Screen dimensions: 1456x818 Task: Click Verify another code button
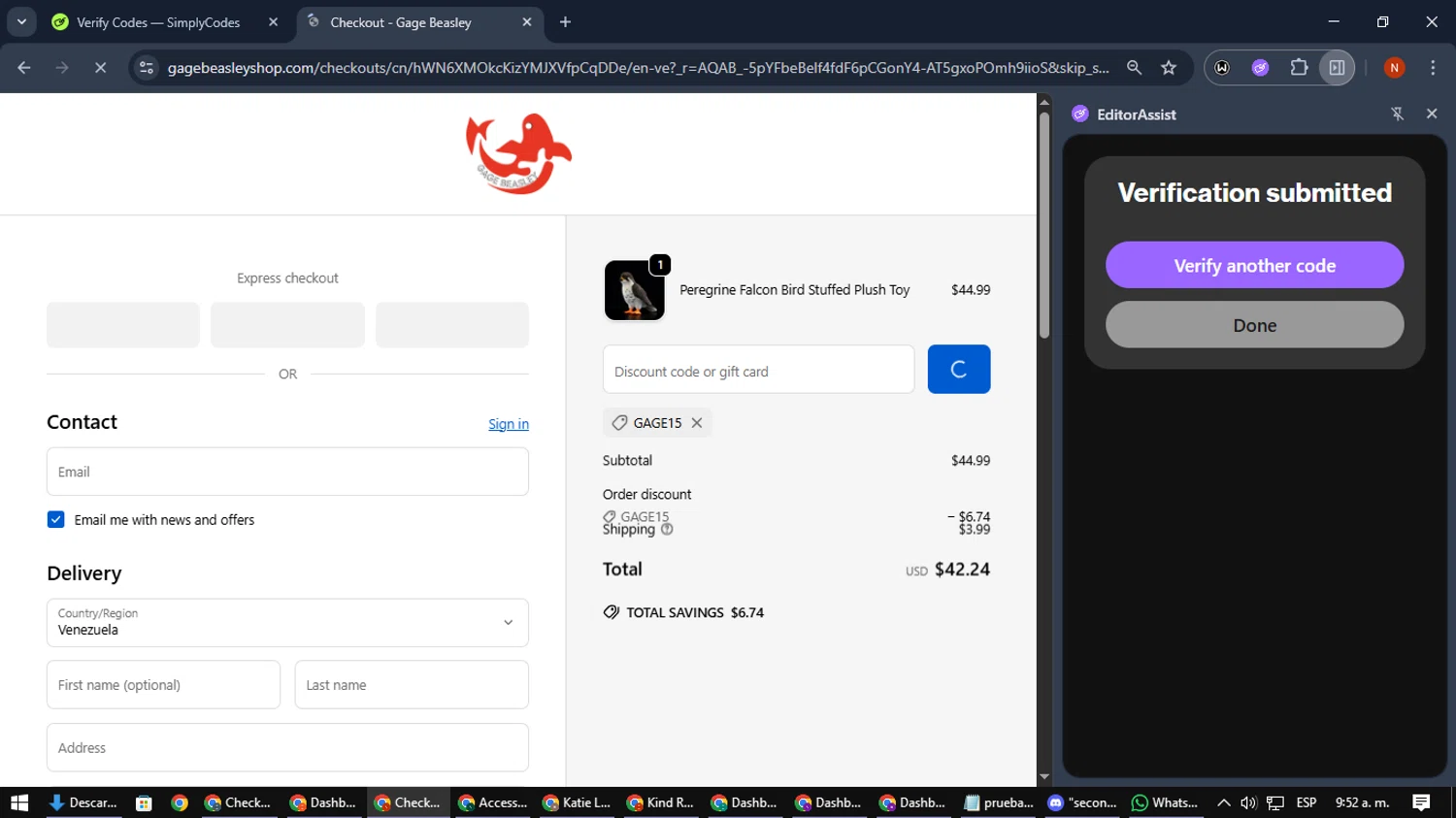coord(1254,265)
